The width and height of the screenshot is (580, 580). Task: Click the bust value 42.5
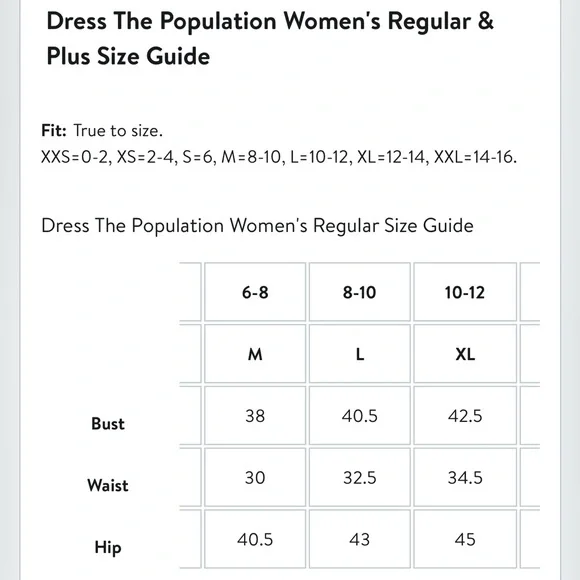tap(465, 416)
